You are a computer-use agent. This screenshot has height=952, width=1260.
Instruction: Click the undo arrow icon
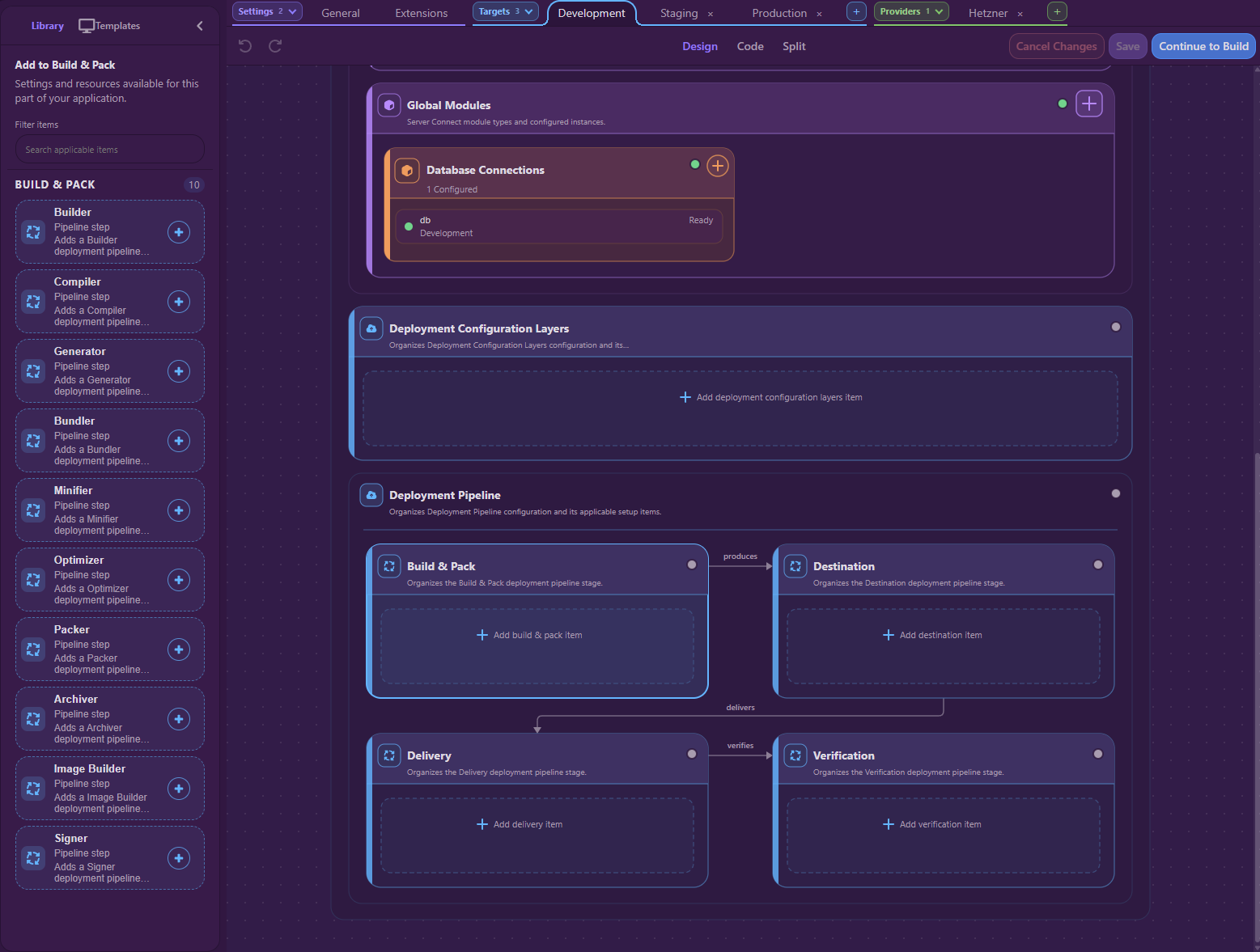[245, 46]
